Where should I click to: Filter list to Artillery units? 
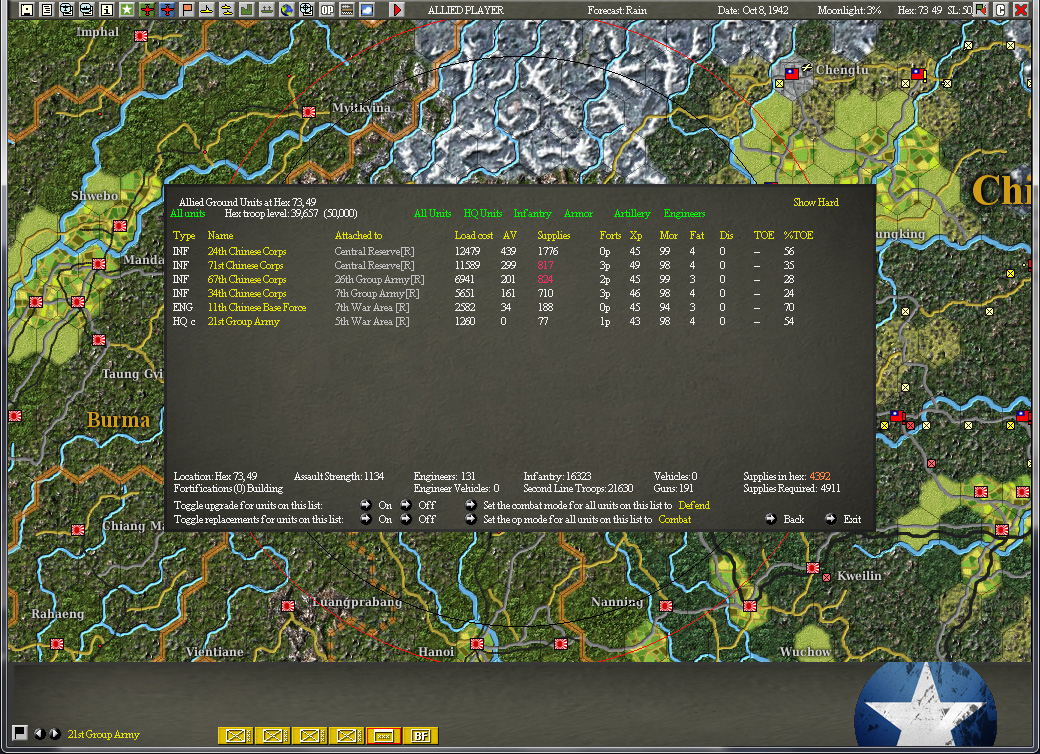632,214
